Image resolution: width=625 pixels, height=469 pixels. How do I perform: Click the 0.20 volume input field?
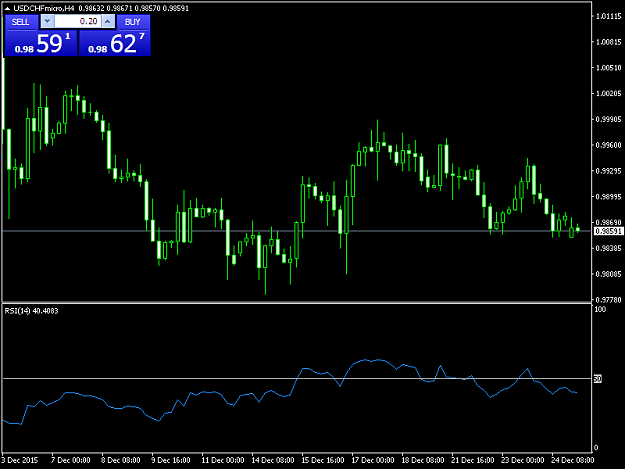coord(78,21)
